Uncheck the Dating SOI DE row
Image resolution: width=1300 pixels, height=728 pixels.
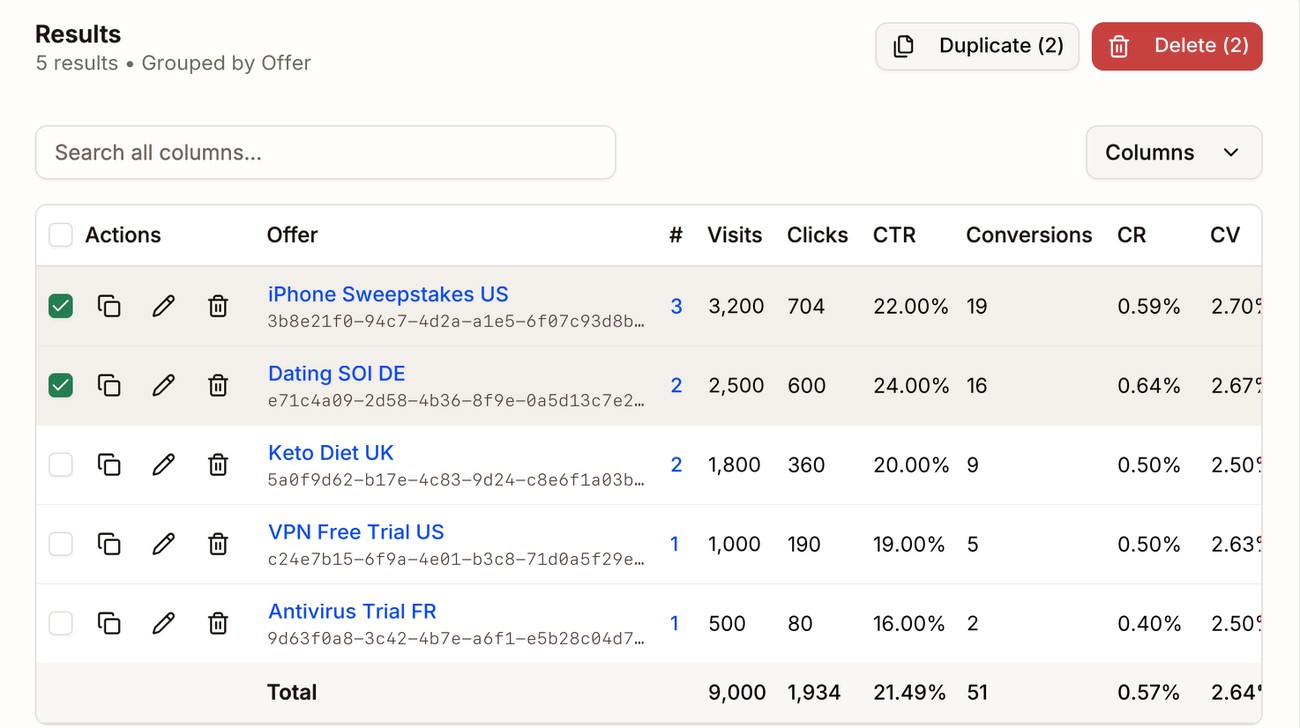[x=61, y=385]
